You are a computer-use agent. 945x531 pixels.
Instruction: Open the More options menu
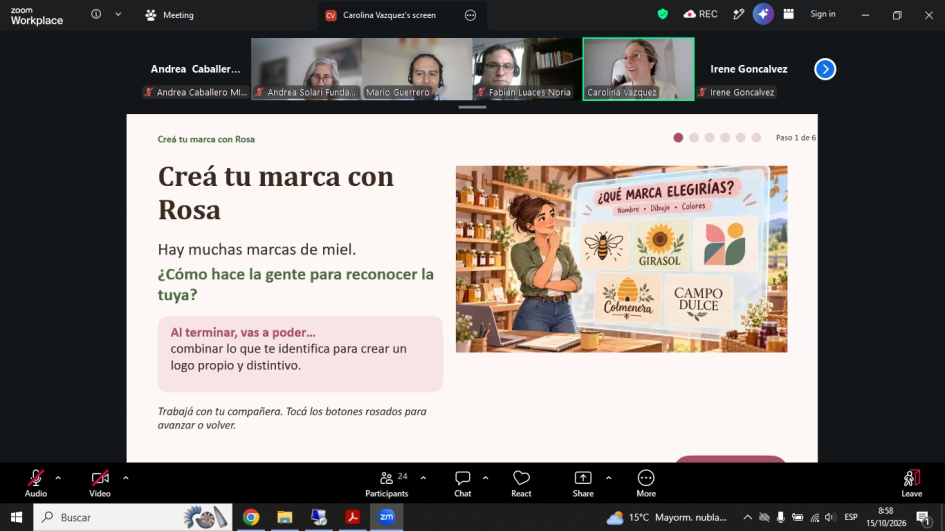[646, 484]
